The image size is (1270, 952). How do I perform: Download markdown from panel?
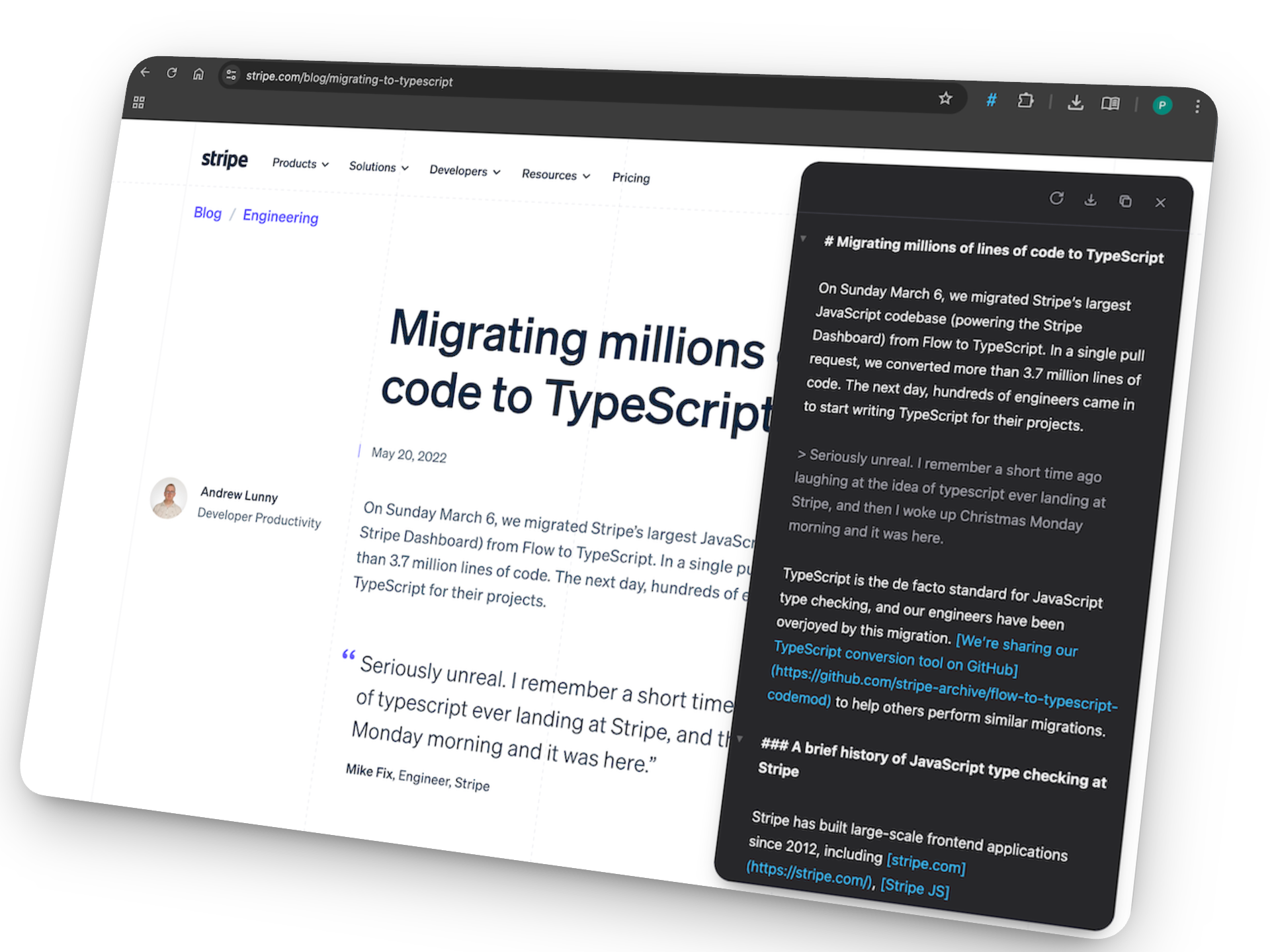[x=1091, y=200]
